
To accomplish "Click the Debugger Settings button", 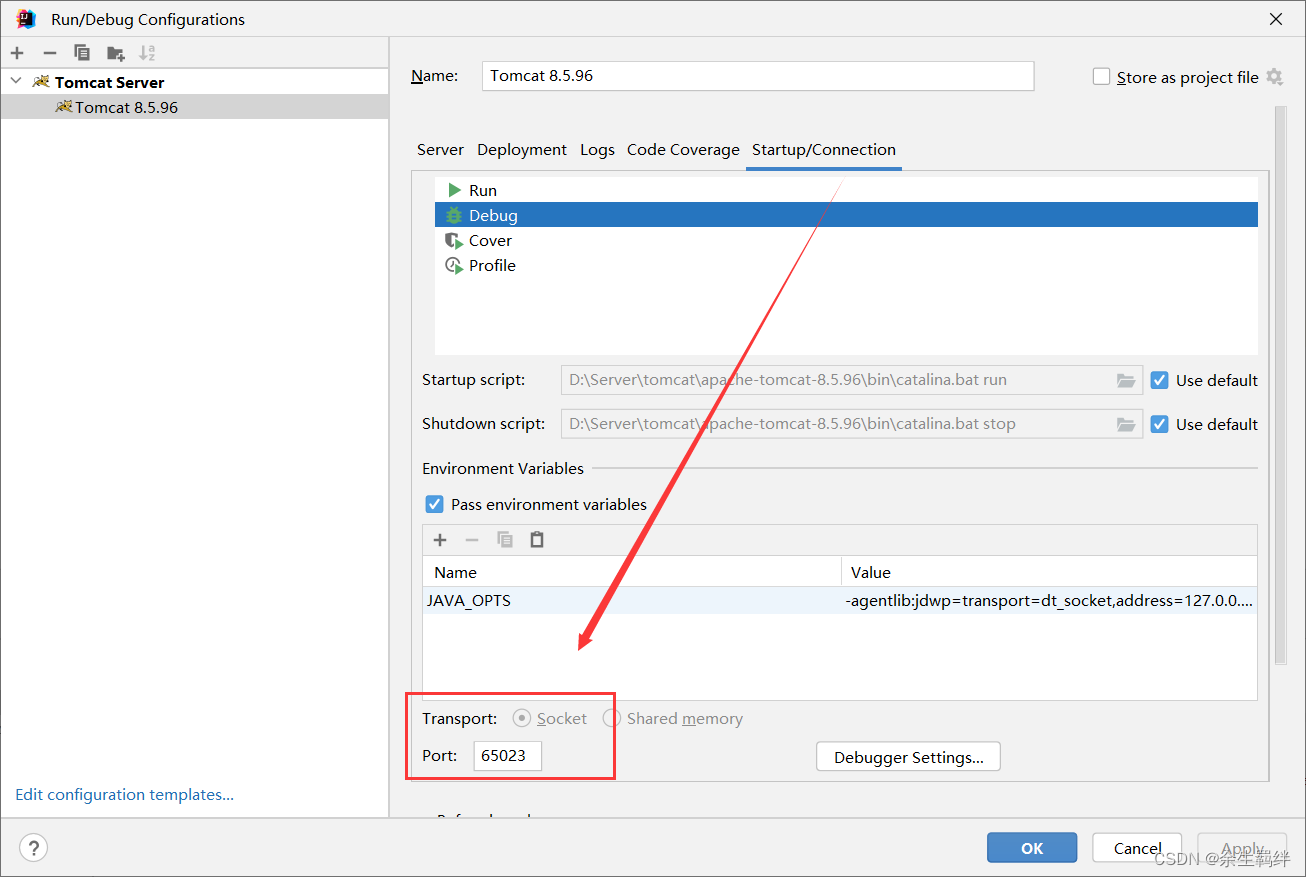I will pyautogui.click(x=907, y=756).
